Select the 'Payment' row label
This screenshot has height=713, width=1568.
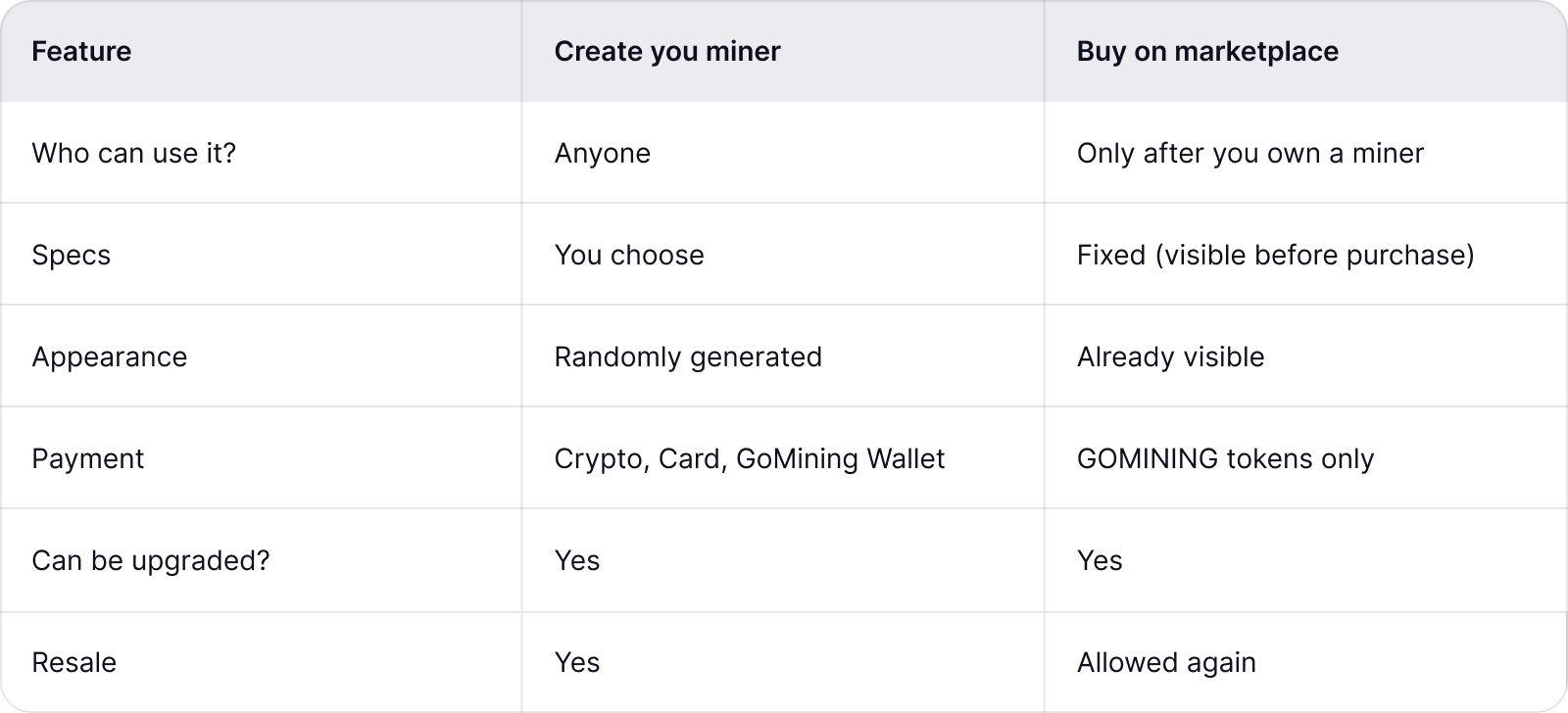(87, 458)
